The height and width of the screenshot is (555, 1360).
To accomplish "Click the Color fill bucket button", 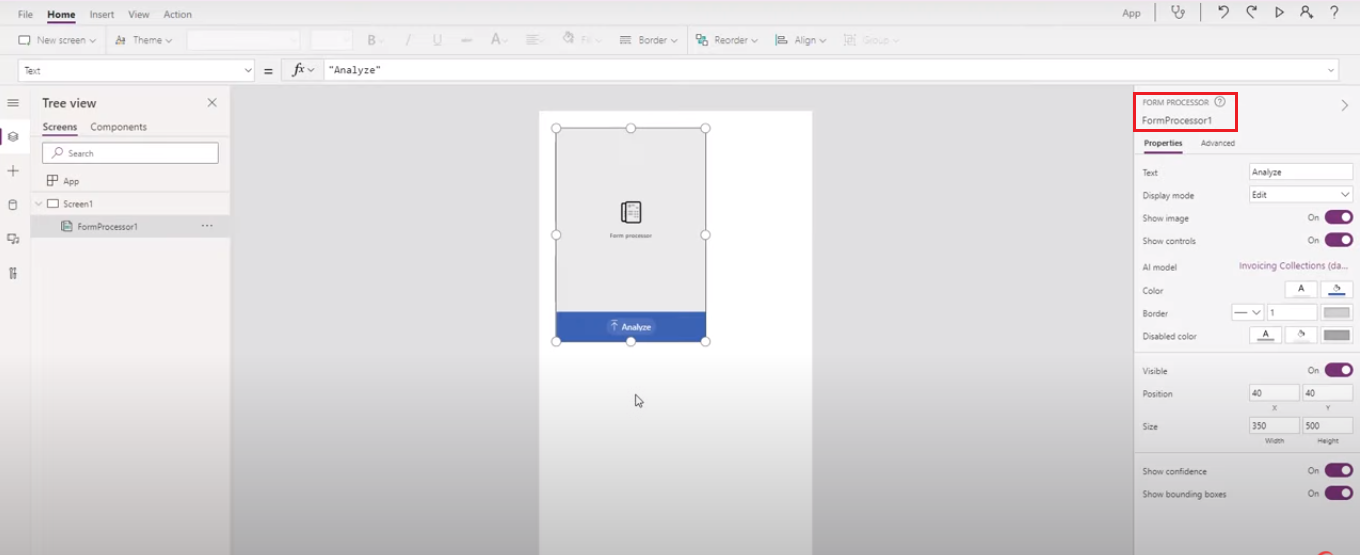I will [x=1337, y=290].
